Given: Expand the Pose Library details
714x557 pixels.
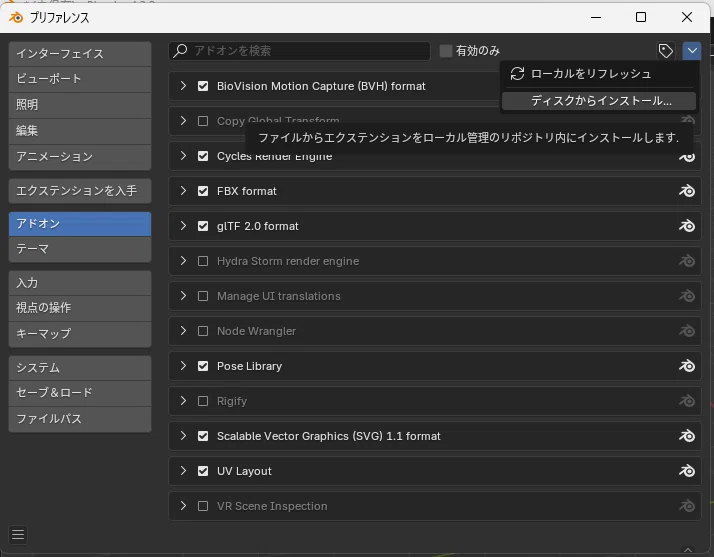Looking at the screenshot, I should coord(183,366).
